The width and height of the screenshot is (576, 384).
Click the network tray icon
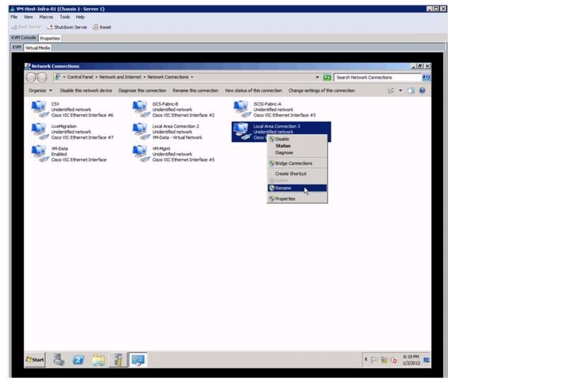tap(384, 360)
